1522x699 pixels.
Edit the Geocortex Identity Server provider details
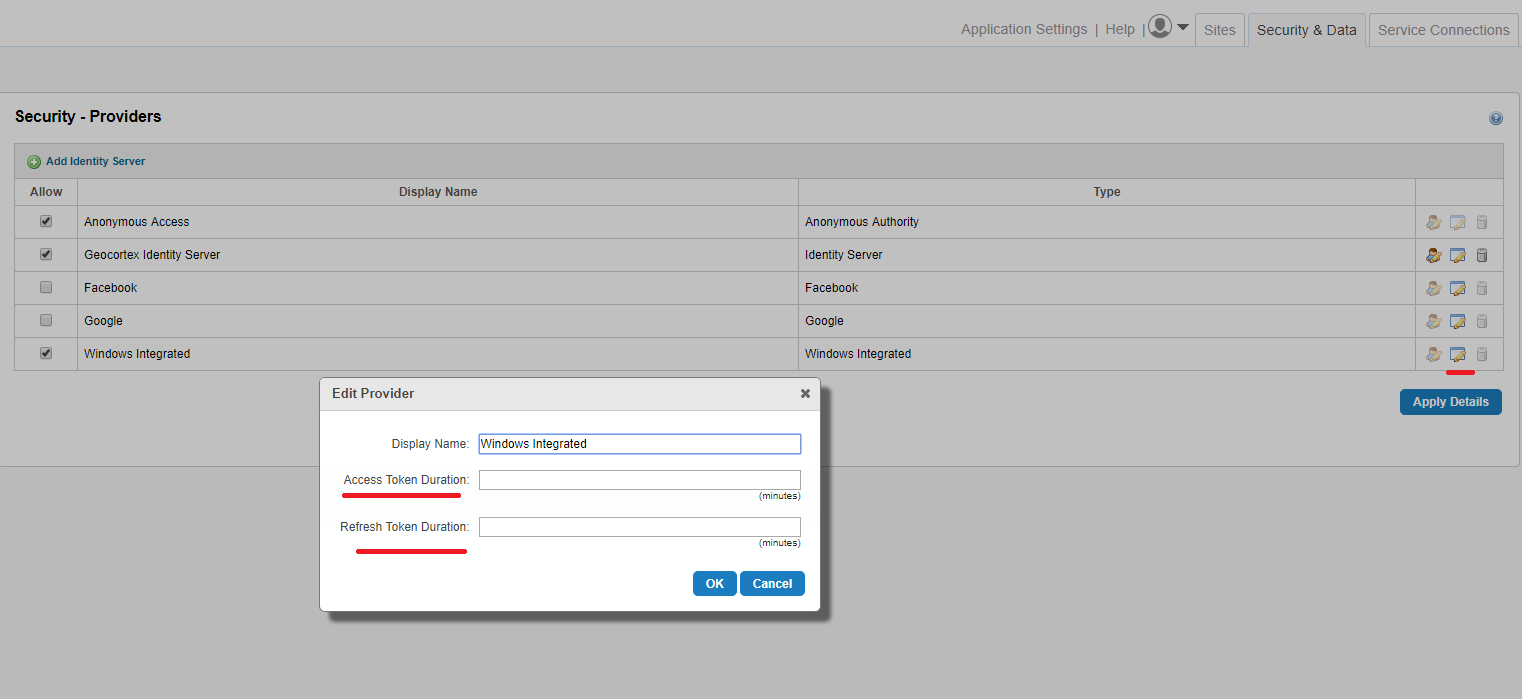coord(1458,255)
